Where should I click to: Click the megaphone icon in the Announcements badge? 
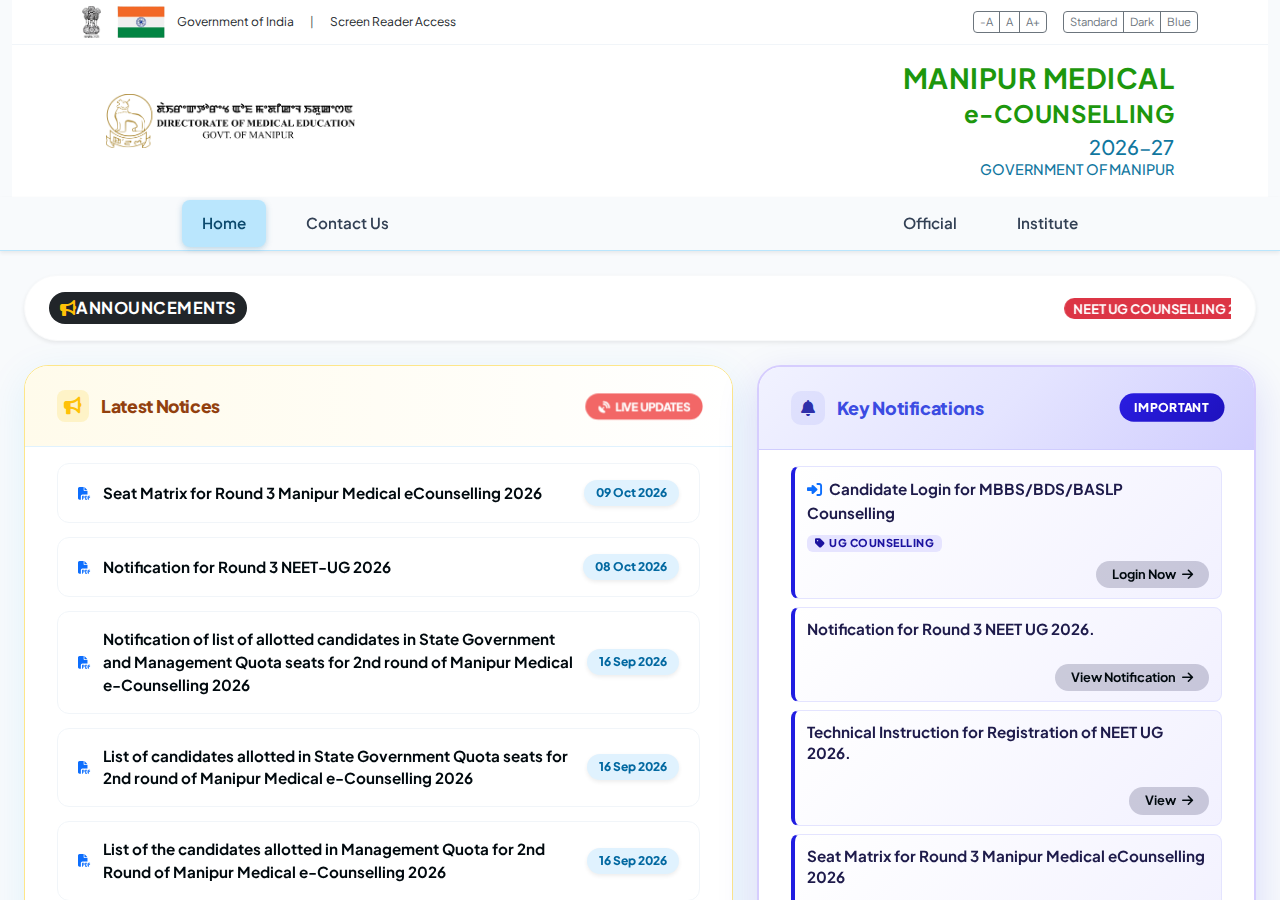click(x=68, y=308)
